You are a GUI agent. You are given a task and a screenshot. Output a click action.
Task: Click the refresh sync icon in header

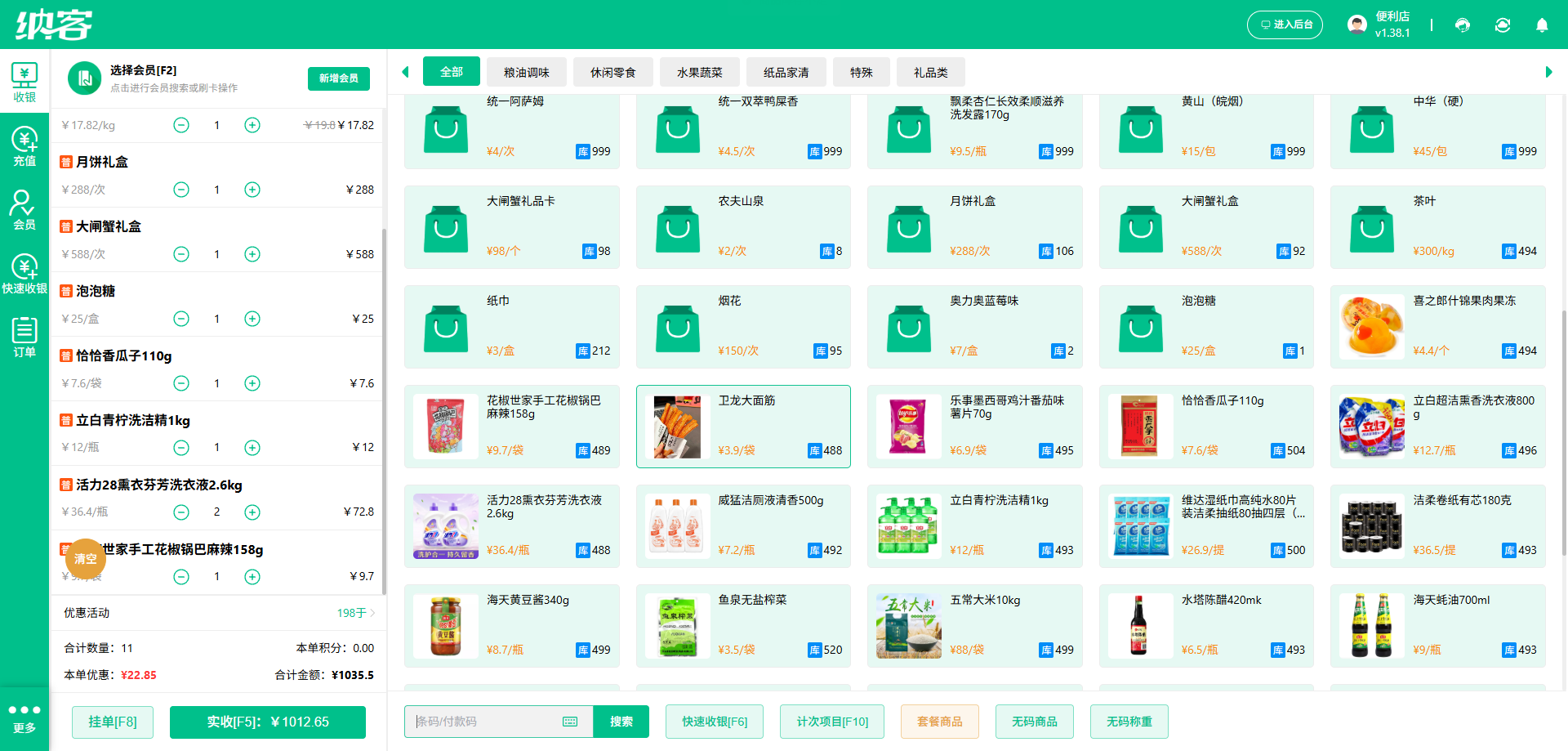[x=1503, y=25]
